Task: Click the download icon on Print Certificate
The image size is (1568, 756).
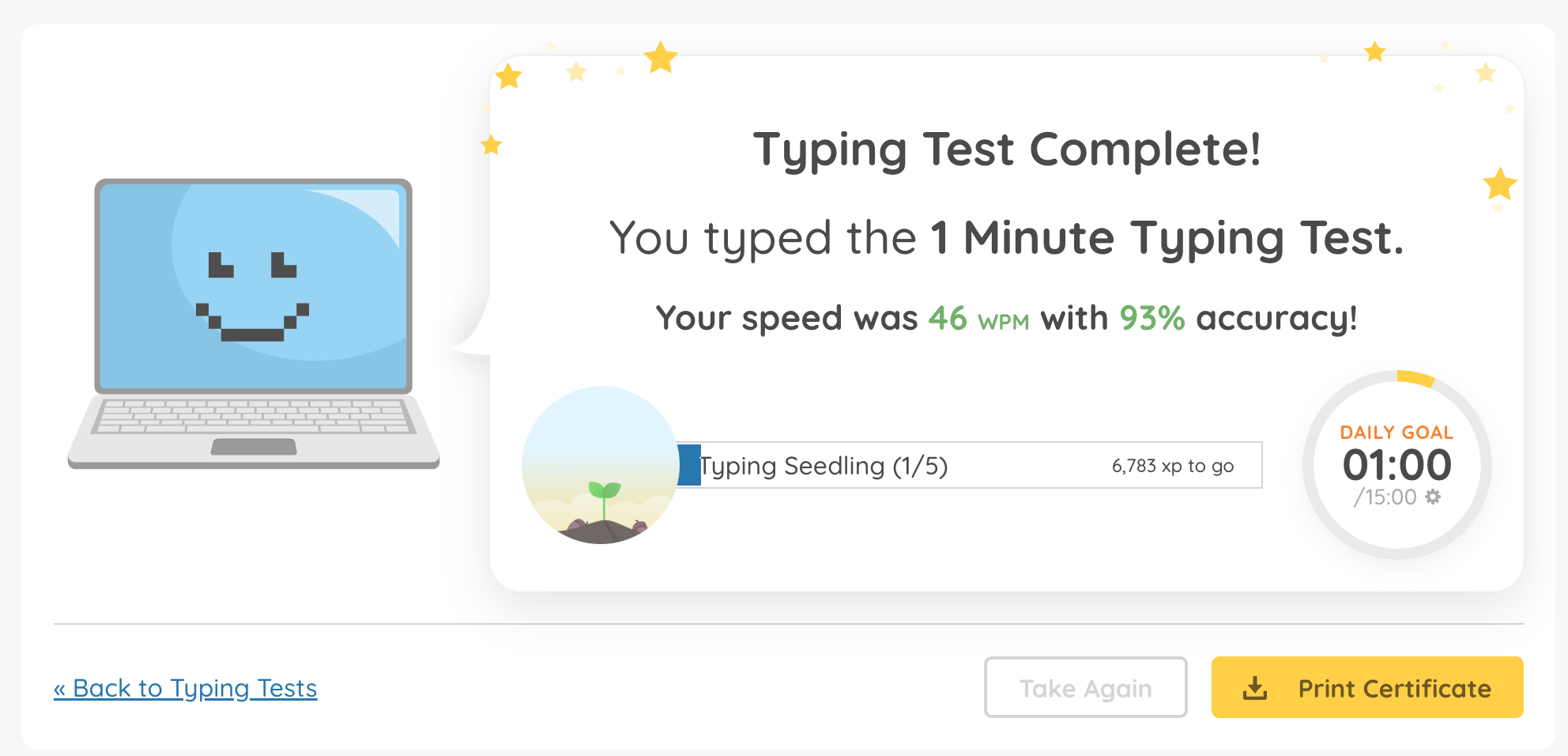Action: coord(1254,688)
